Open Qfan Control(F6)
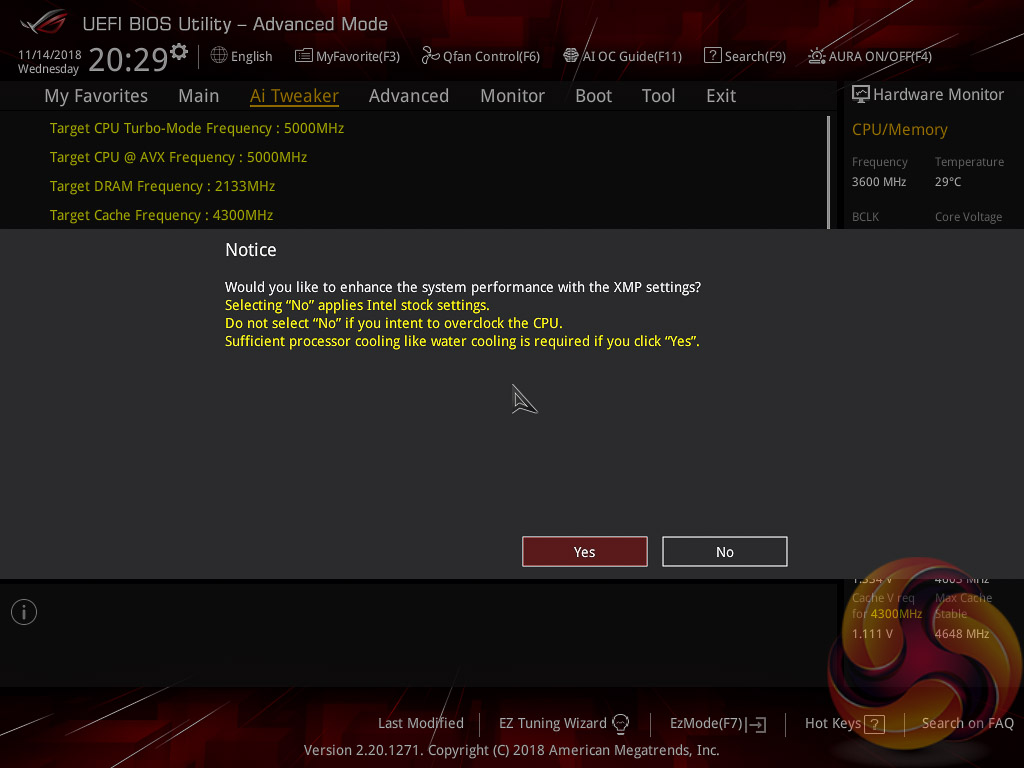1024x768 pixels. point(491,56)
